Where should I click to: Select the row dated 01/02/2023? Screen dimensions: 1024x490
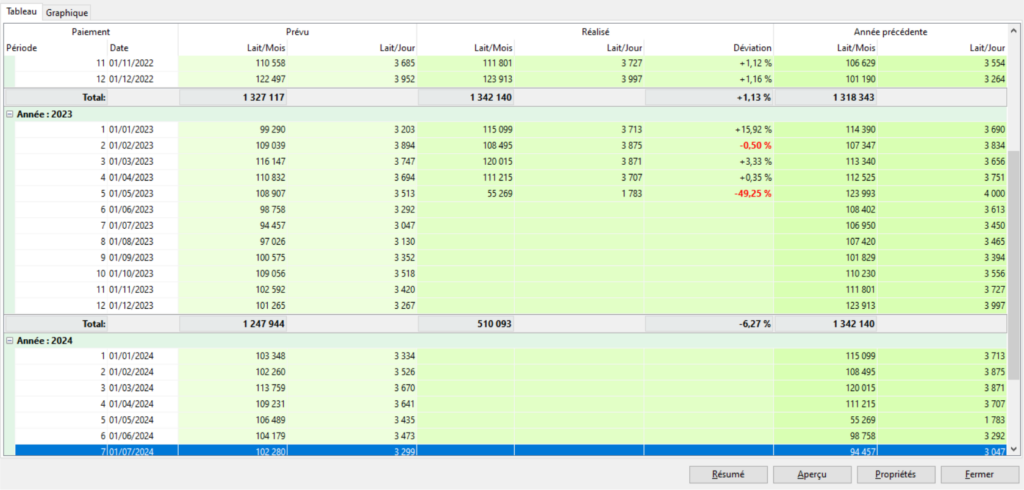click(x=505, y=146)
